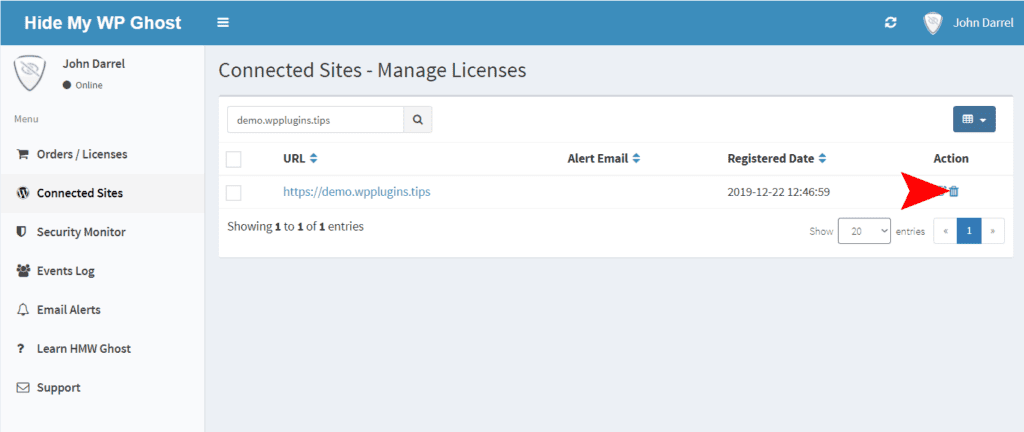Sort table by Alert Email column

[x=604, y=159]
